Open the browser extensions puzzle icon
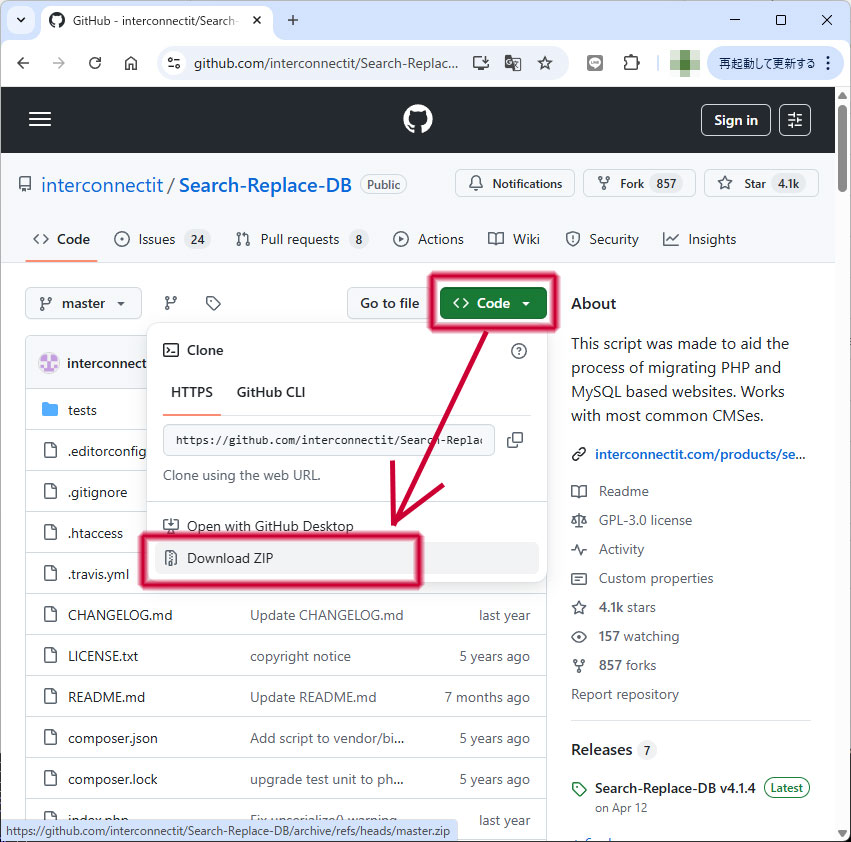The width and height of the screenshot is (851, 842). (631, 64)
